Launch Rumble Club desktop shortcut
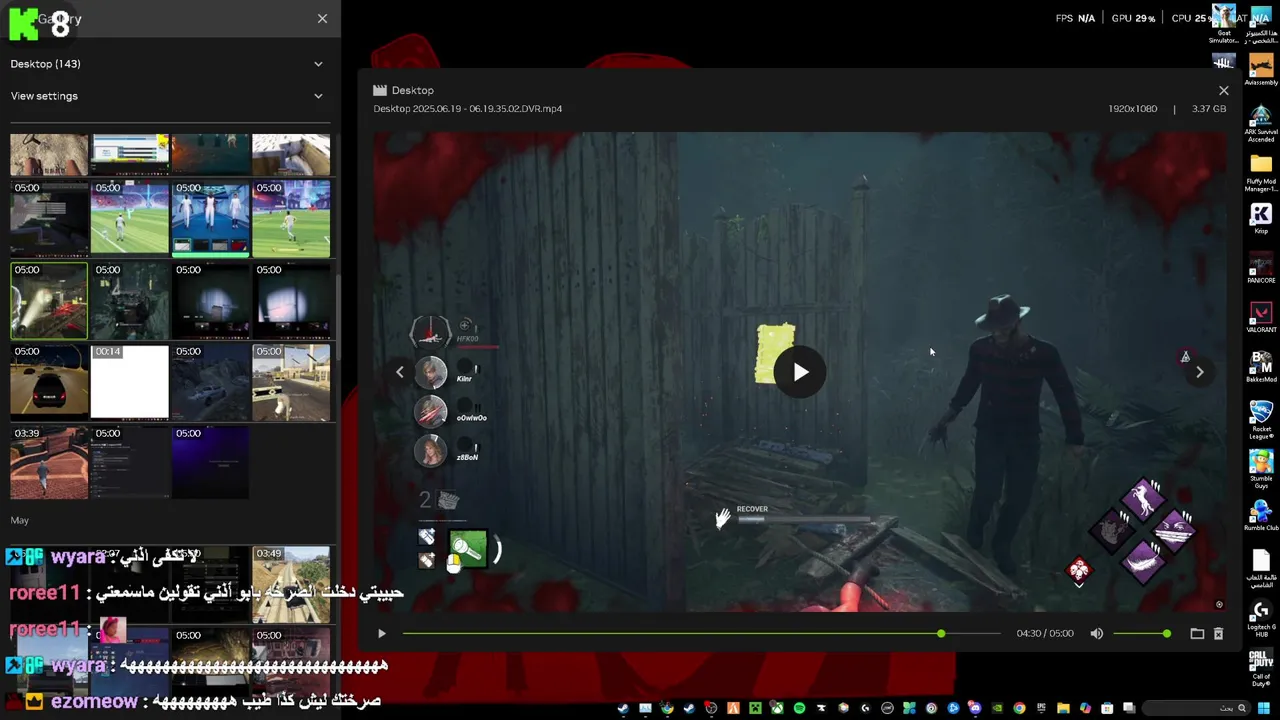This screenshot has height=720, width=1280. [x=1261, y=515]
